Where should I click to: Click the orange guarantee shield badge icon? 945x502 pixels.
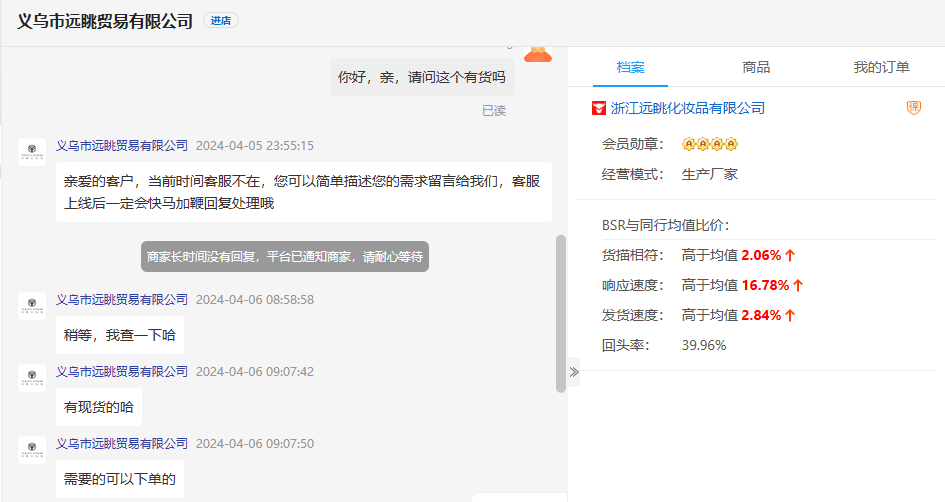[x=914, y=108]
